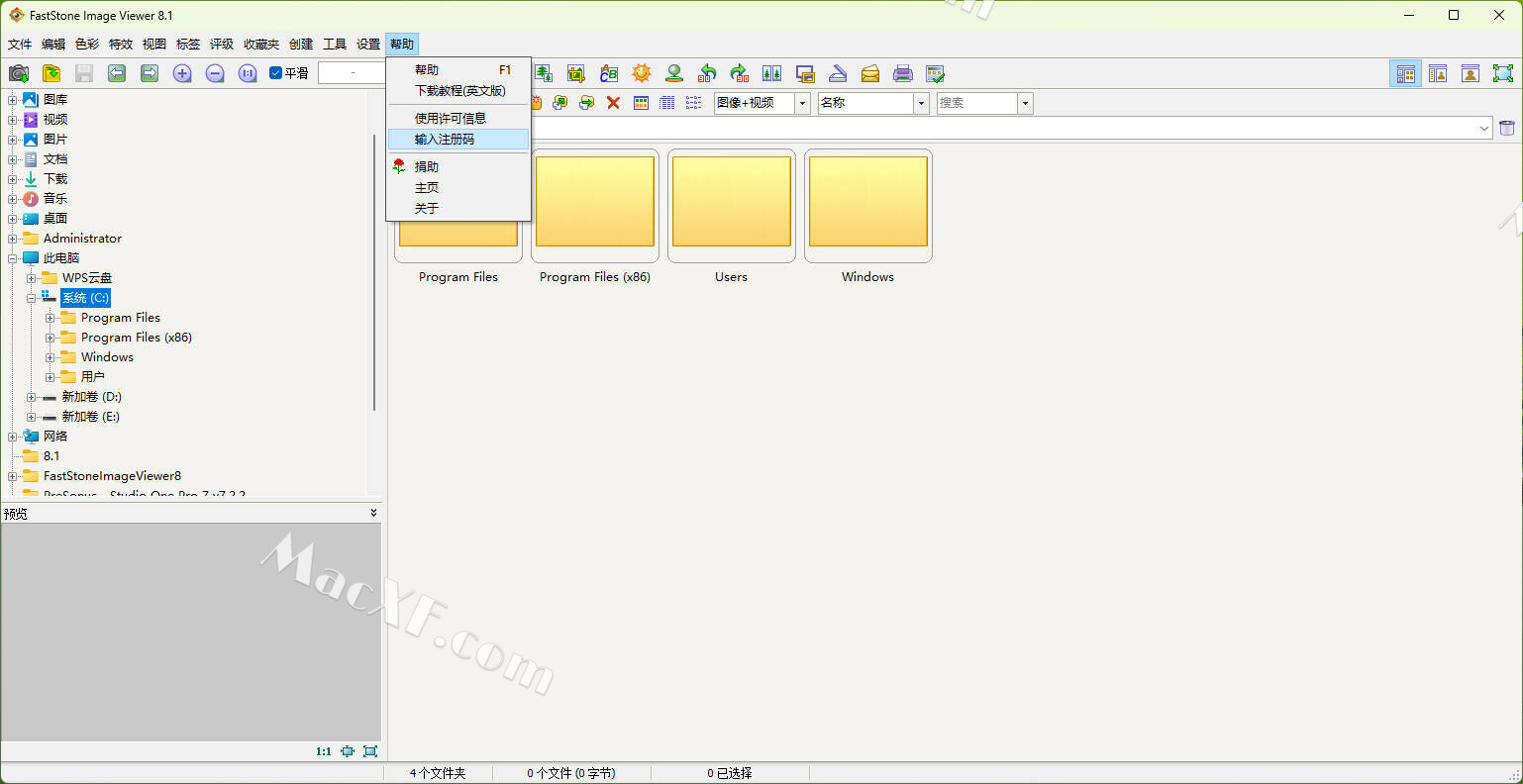Screen dimensions: 1523x784
Task: Open the draw board CB icon
Action: click(x=609, y=73)
